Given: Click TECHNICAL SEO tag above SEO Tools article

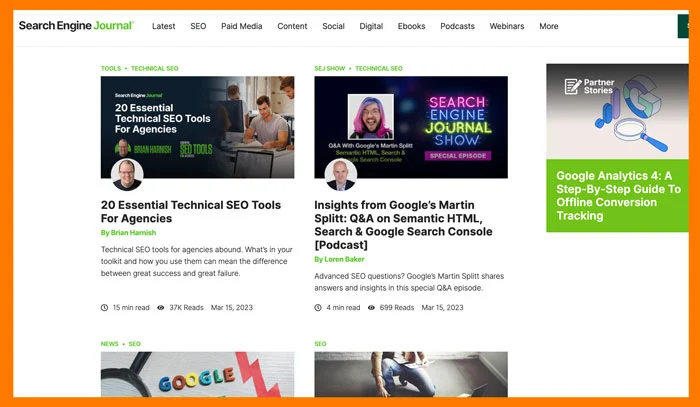Looking at the screenshot, I should 154,68.
